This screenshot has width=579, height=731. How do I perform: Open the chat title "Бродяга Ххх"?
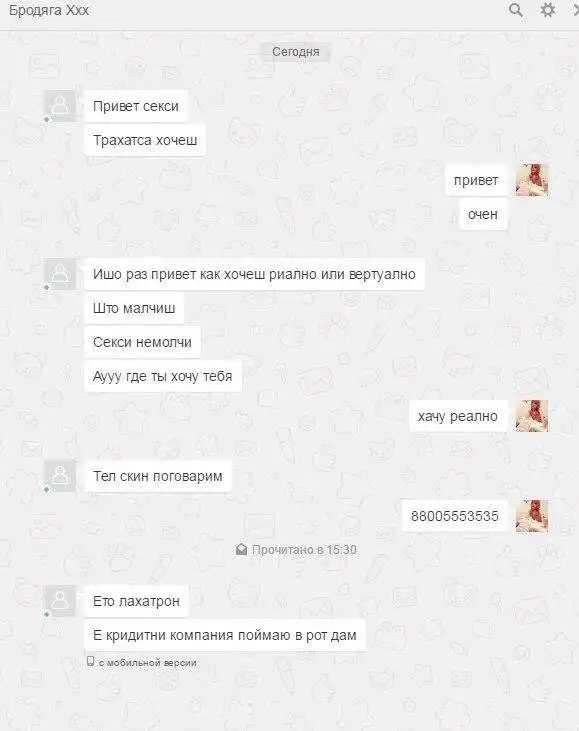(x=49, y=10)
